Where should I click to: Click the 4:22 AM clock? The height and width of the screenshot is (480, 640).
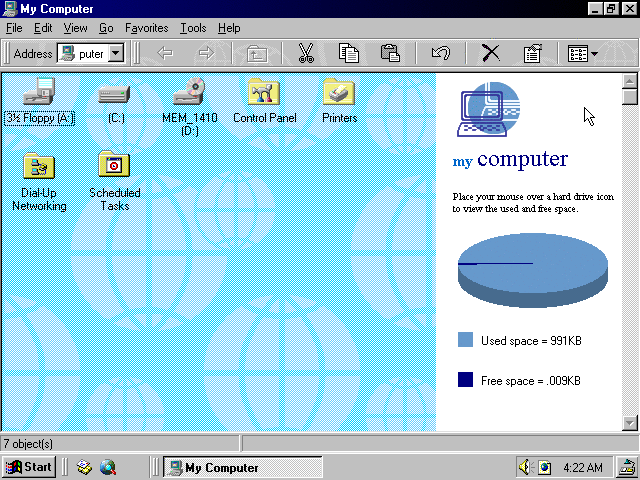tap(582, 467)
